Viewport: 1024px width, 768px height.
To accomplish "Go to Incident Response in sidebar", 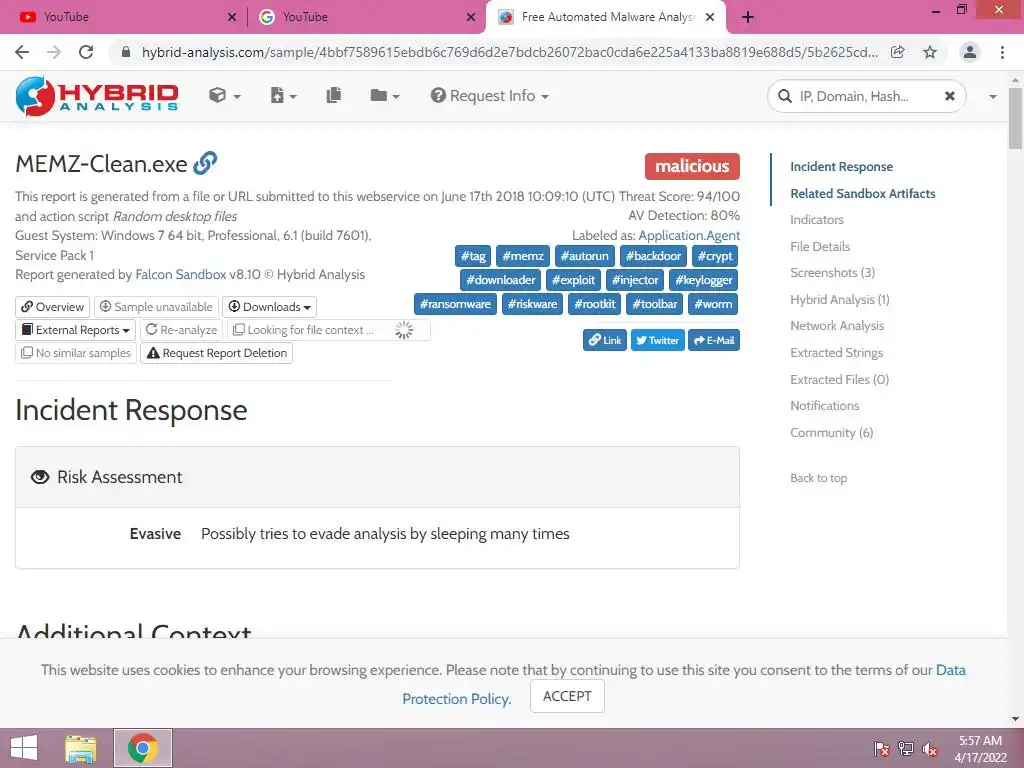I will click(x=841, y=167).
